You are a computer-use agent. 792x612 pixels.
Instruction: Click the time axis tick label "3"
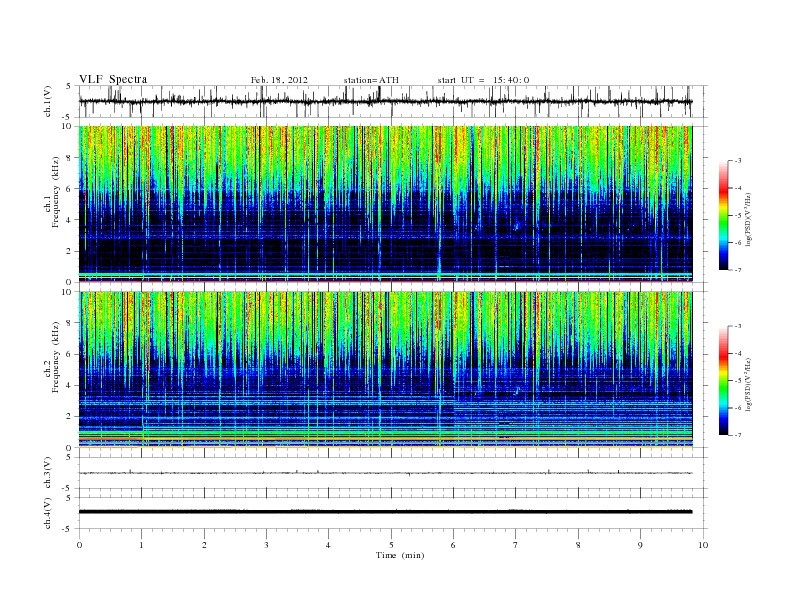[x=266, y=545]
